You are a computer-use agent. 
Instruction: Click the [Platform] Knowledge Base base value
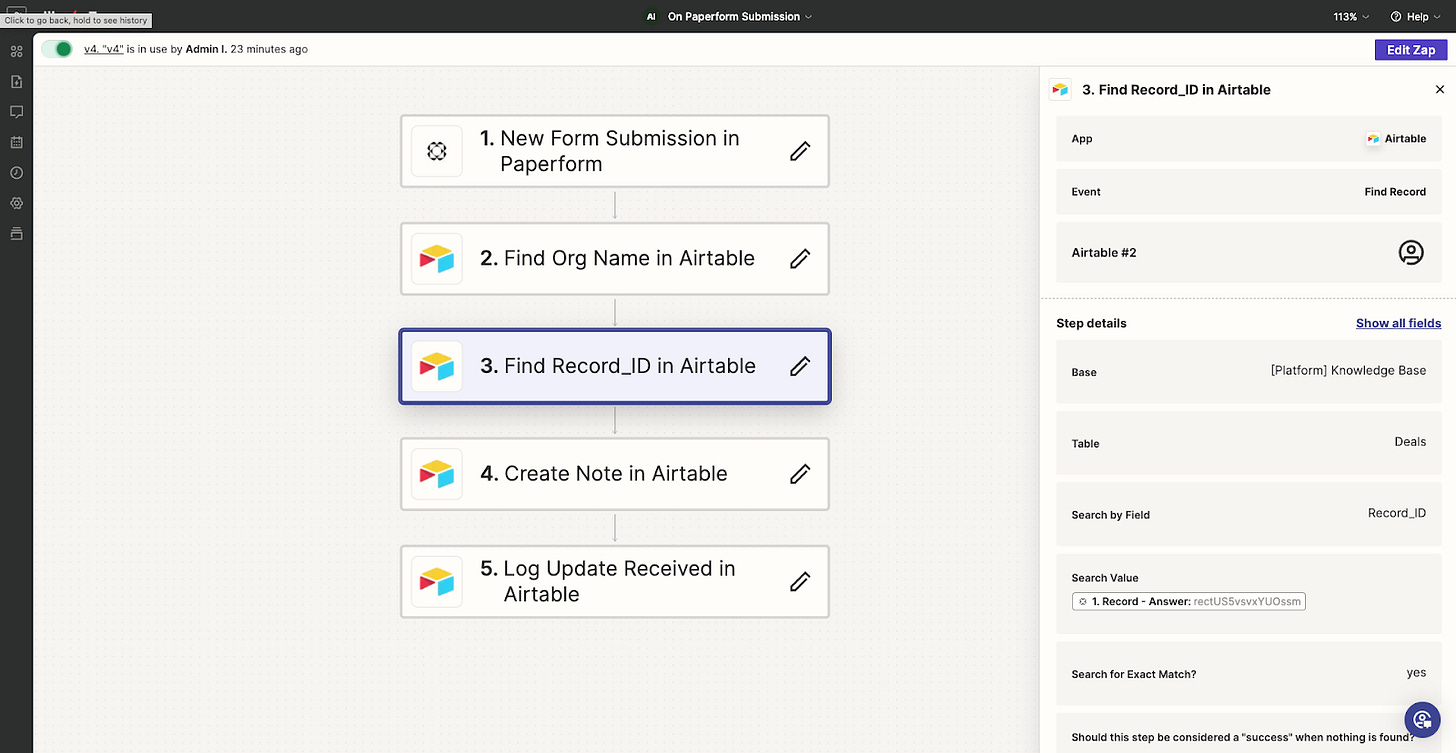[x=1348, y=370]
